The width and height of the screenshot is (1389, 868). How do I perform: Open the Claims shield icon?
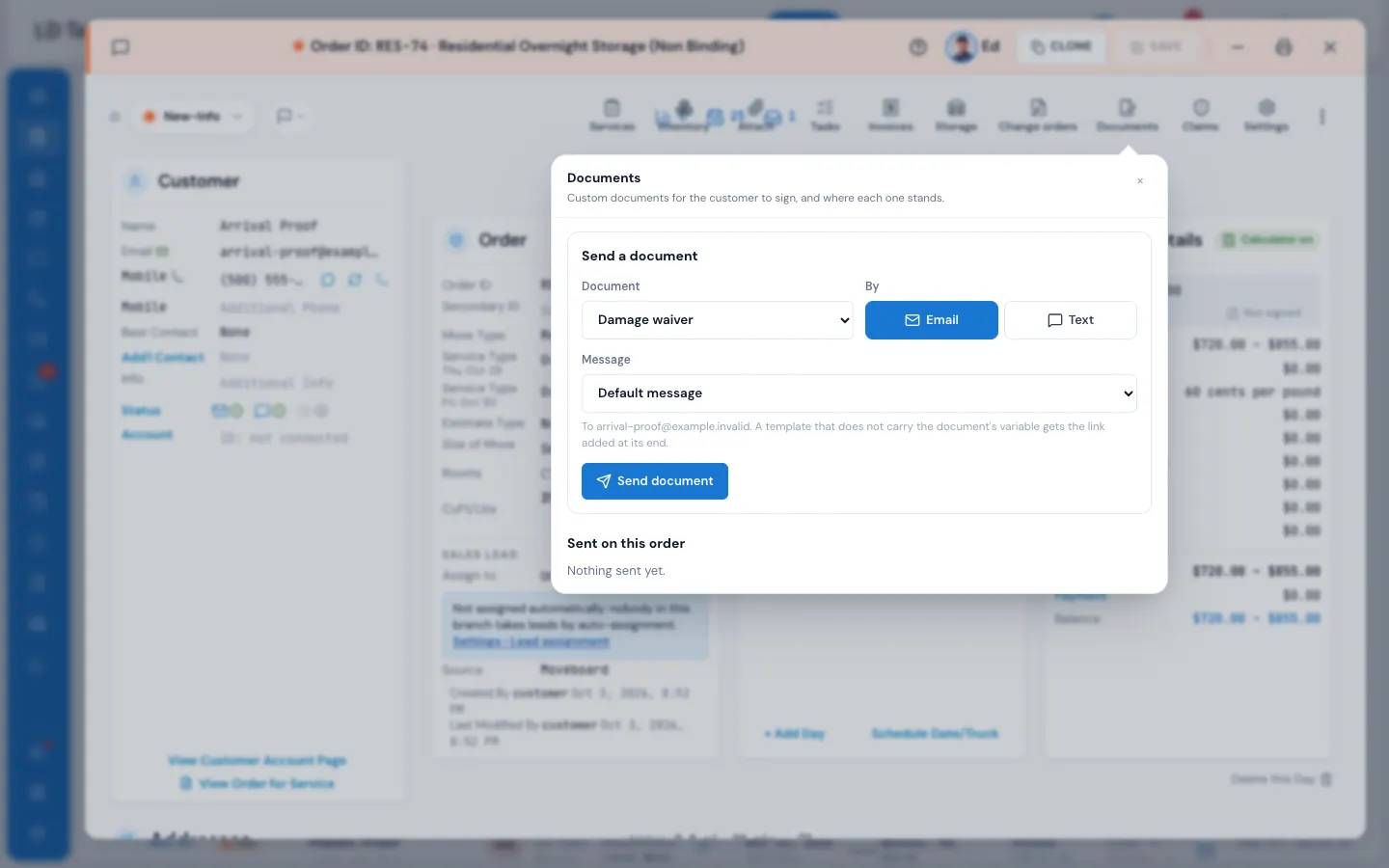tap(1201, 115)
